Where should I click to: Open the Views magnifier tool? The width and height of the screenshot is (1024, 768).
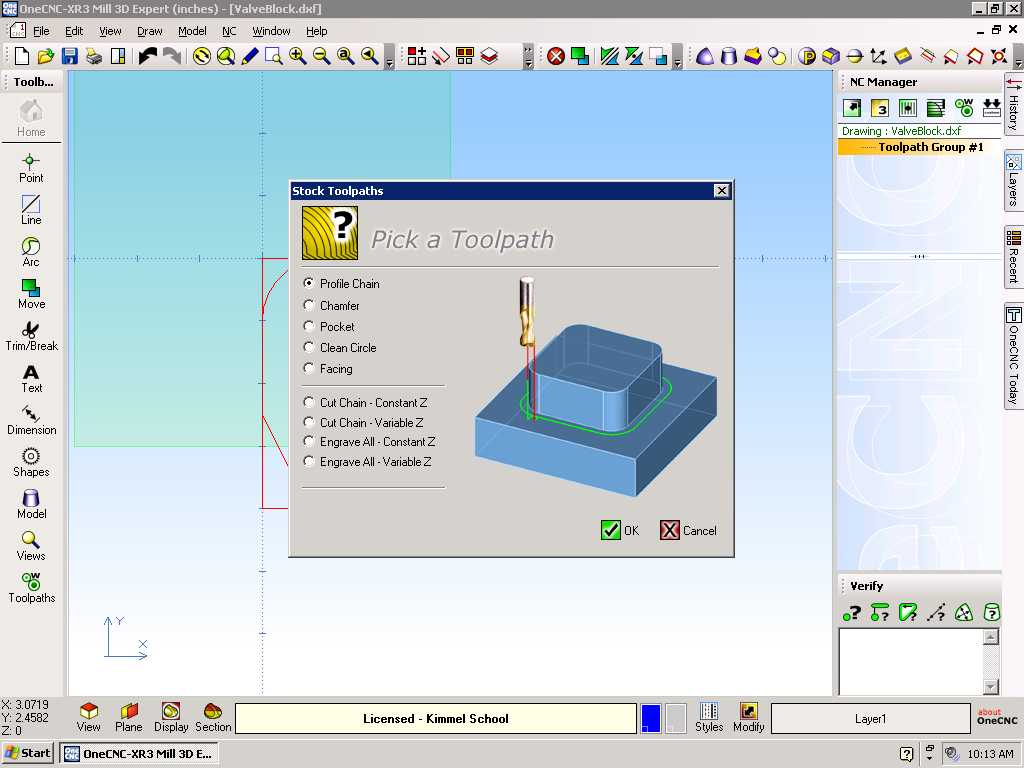click(31, 546)
